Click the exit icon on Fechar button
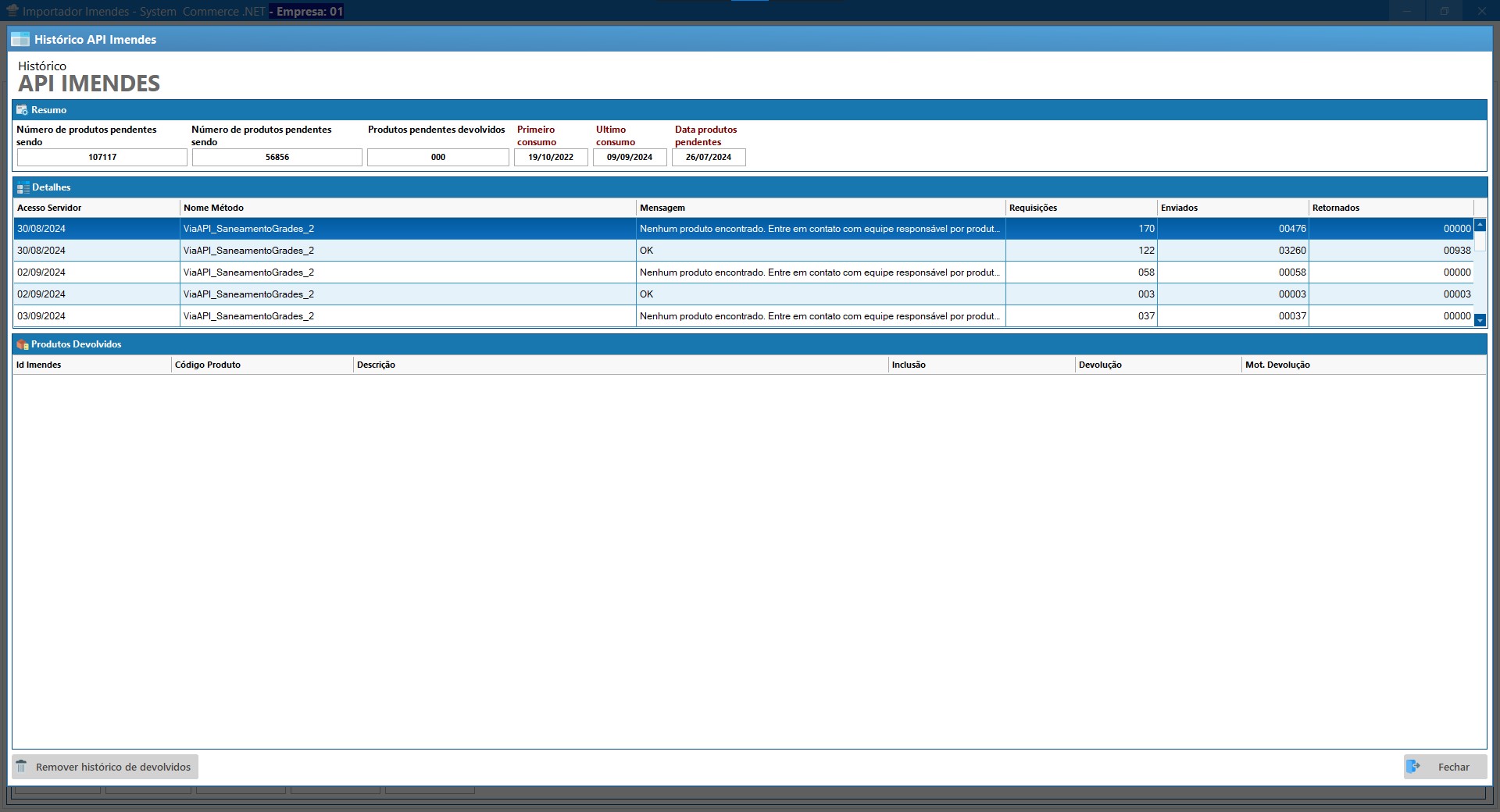1500x812 pixels. [x=1413, y=767]
